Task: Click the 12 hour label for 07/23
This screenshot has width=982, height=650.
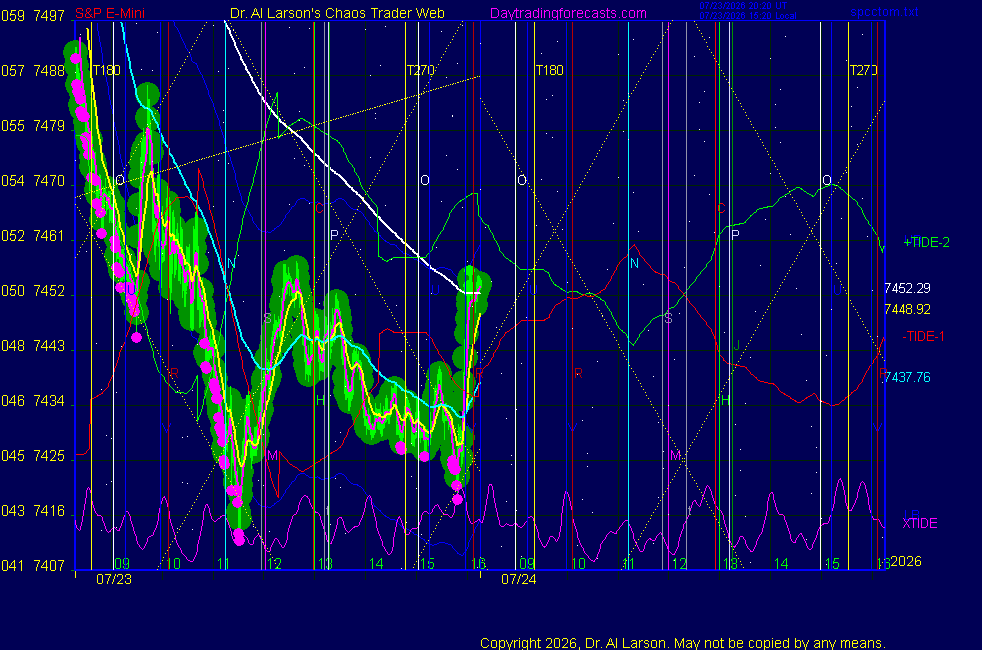Action: coord(274,564)
